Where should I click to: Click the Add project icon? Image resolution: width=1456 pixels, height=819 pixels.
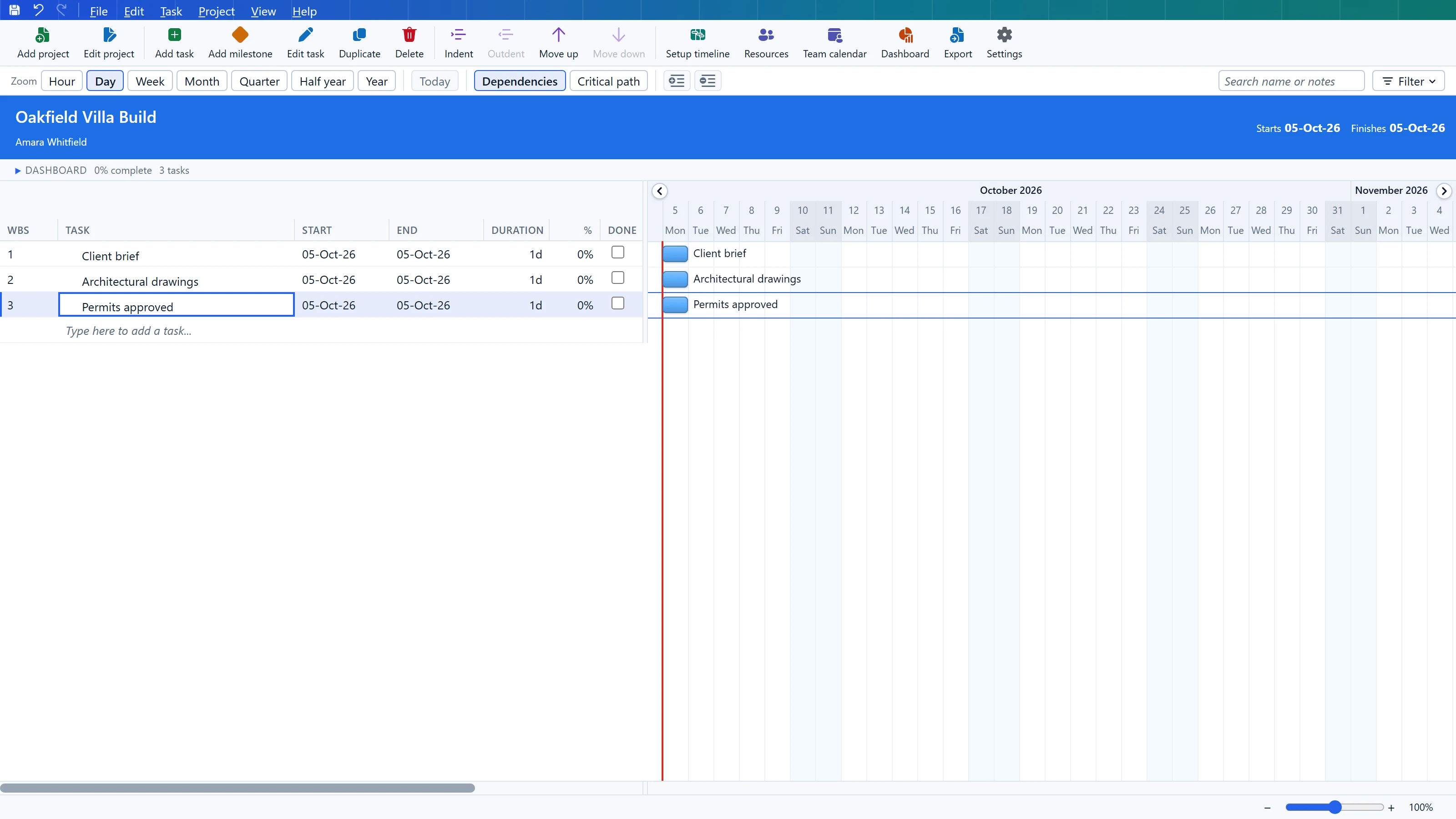pos(43,35)
